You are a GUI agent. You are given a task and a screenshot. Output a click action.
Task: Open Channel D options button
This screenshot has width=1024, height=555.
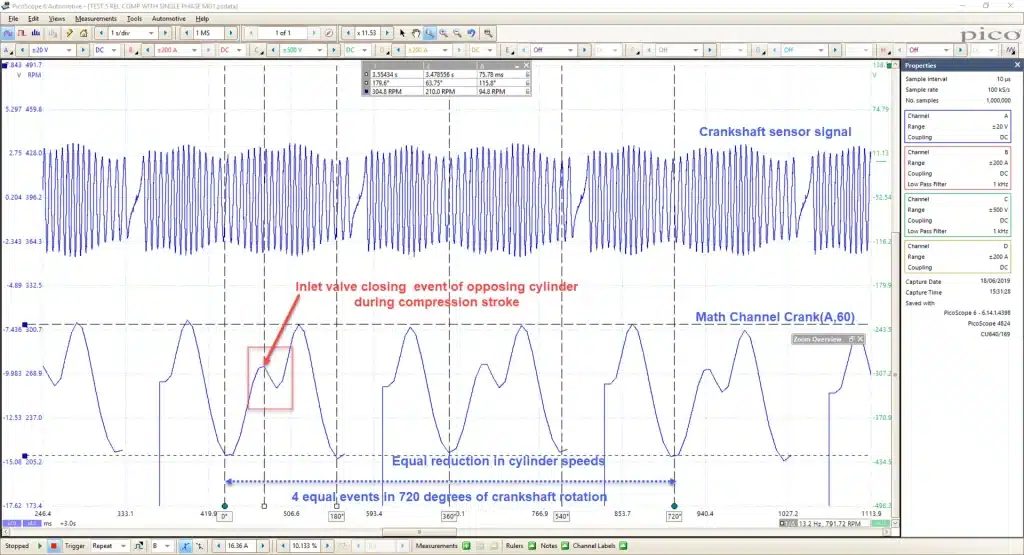point(383,50)
